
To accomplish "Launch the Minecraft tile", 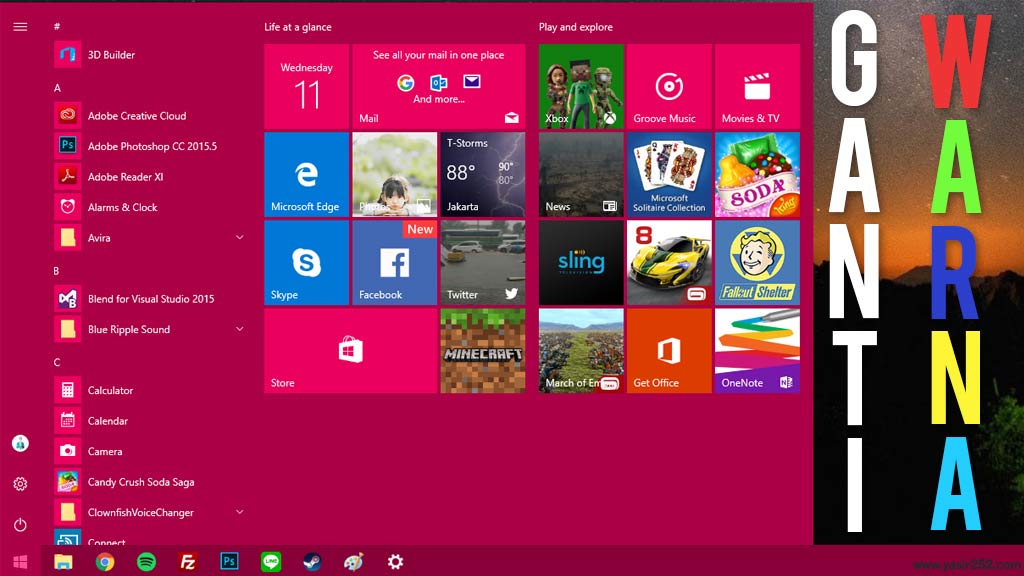I will click(483, 351).
